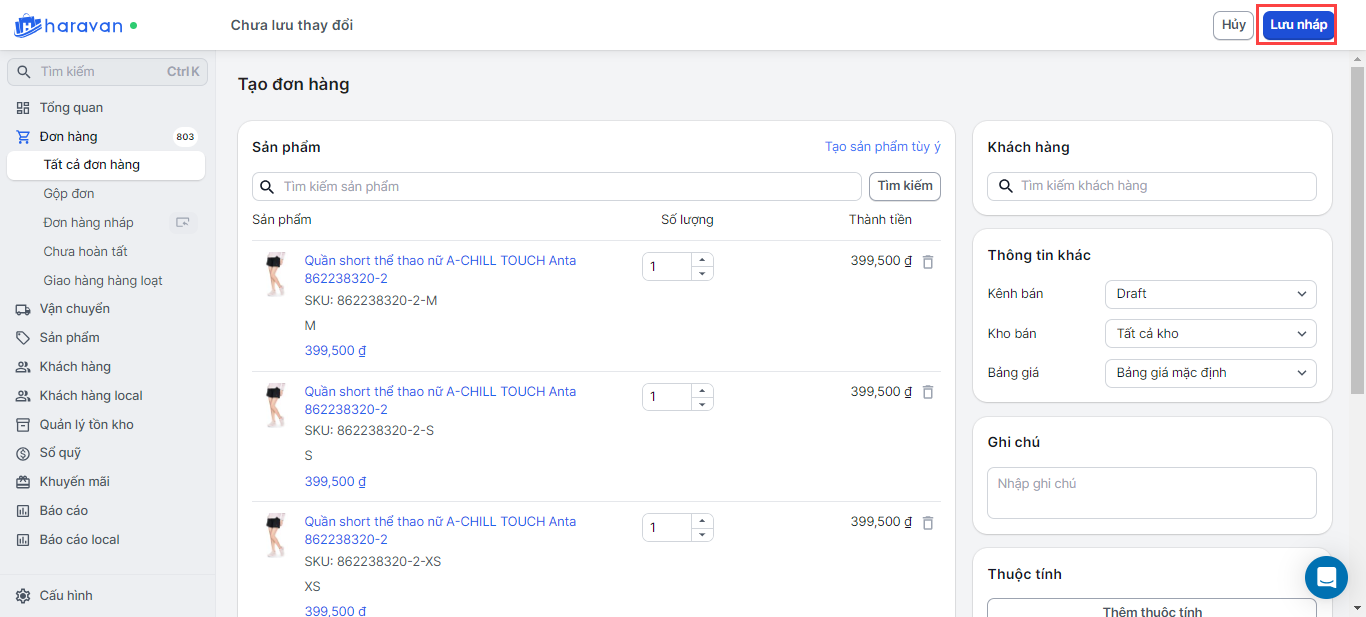Screen dimensions: 1366x617
Task: Click the Lưu nháp button
Action: pos(1298,25)
